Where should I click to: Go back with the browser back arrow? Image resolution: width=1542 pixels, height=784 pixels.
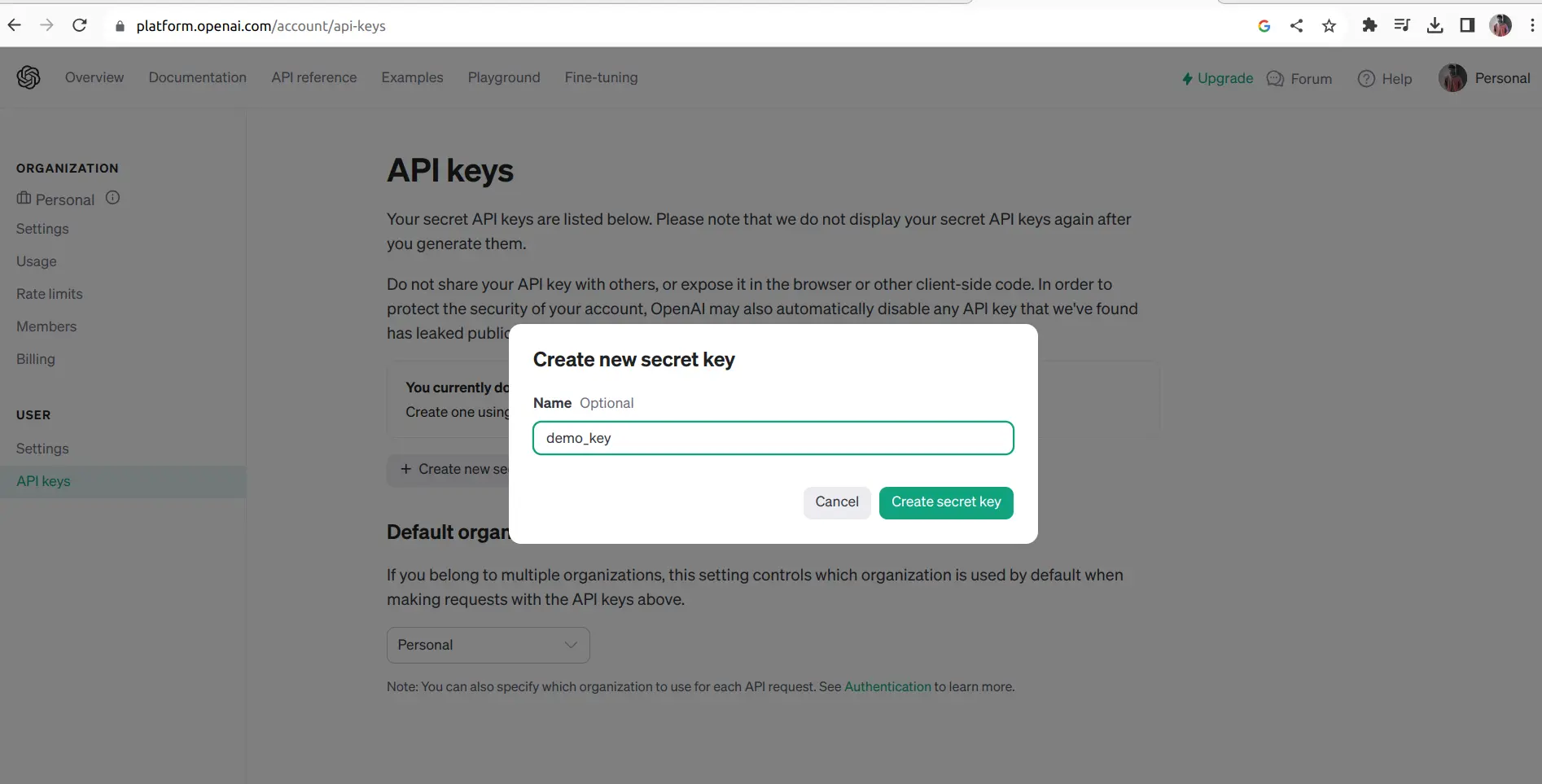[15, 25]
